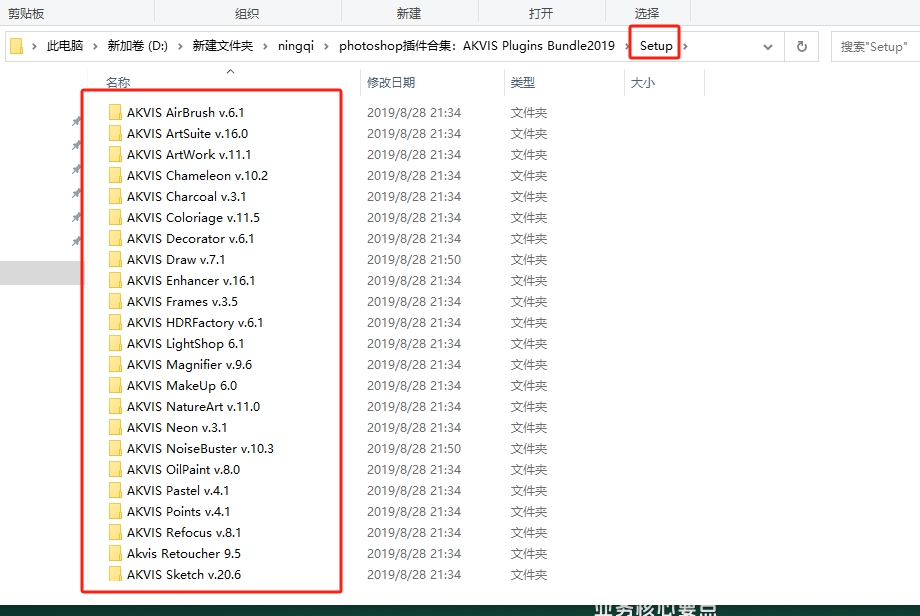
Task: Click the AKVIS Sketch v.20.6 folder name
Action: [184, 574]
